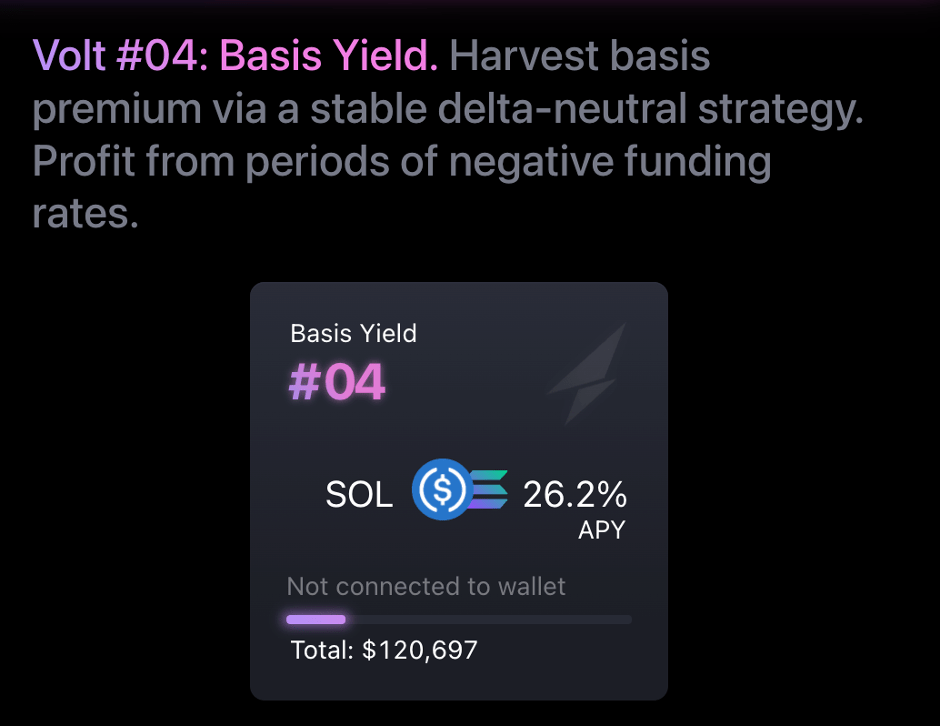Click pink "Basis Yield." heading text
Image resolution: width=941 pixels, height=727 pixels.
tap(329, 56)
